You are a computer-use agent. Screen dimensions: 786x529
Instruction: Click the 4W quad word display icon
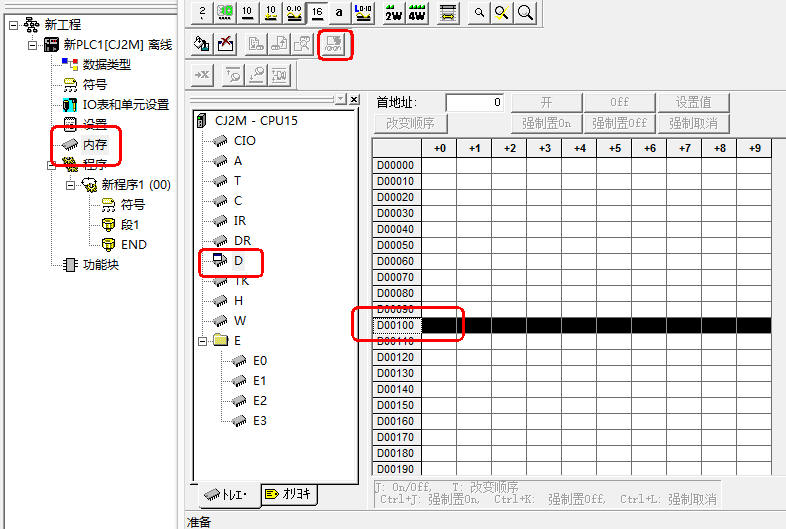point(417,12)
